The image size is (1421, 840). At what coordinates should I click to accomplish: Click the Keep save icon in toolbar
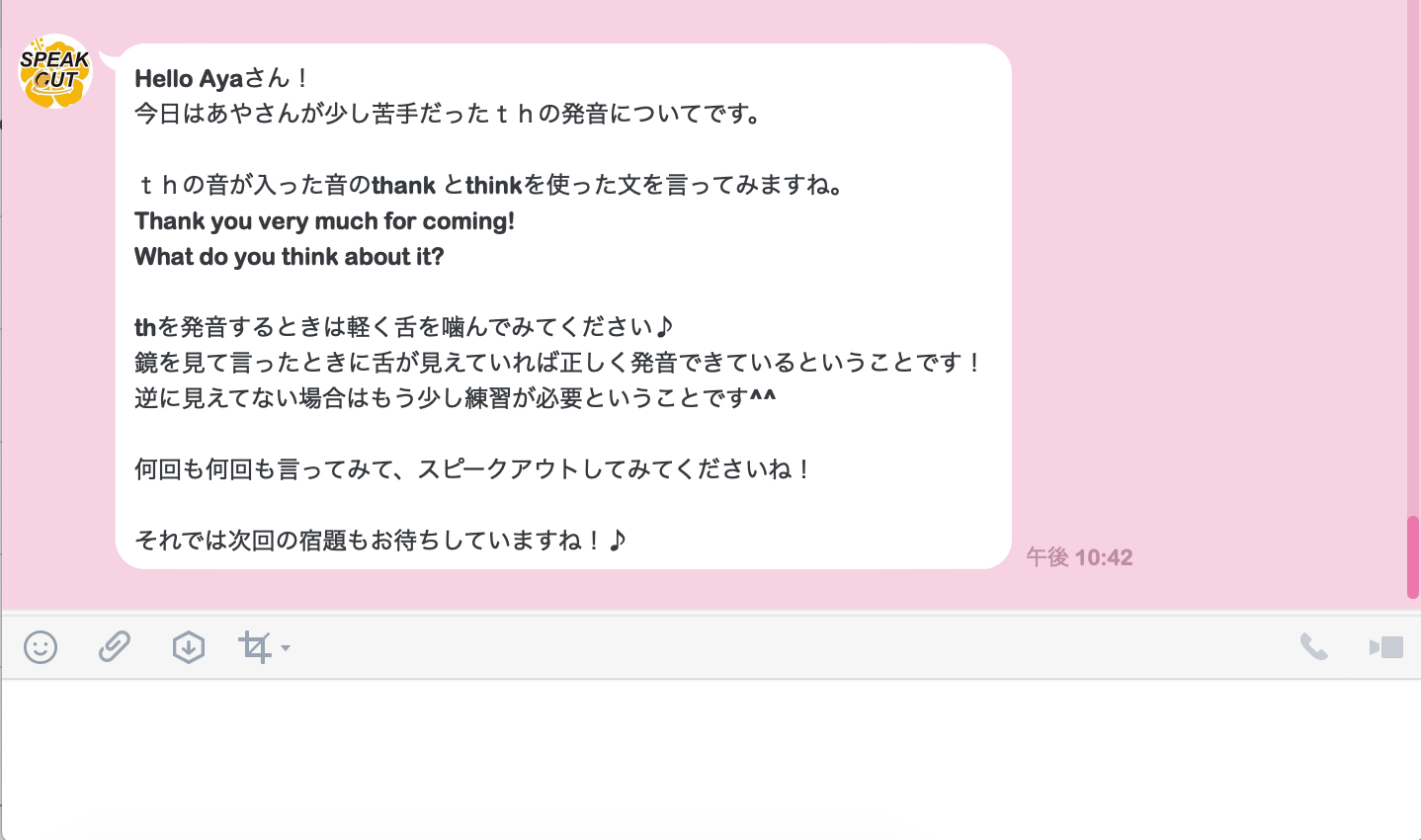pyautogui.click(x=188, y=647)
